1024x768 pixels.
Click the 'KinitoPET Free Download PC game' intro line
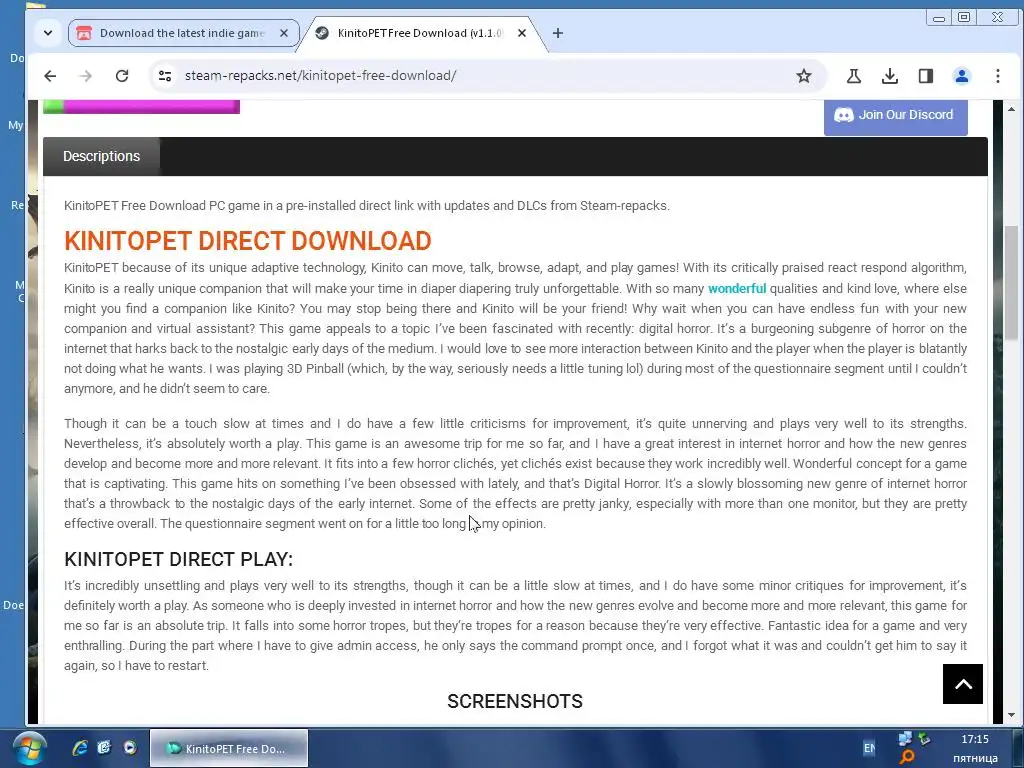click(x=366, y=206)
